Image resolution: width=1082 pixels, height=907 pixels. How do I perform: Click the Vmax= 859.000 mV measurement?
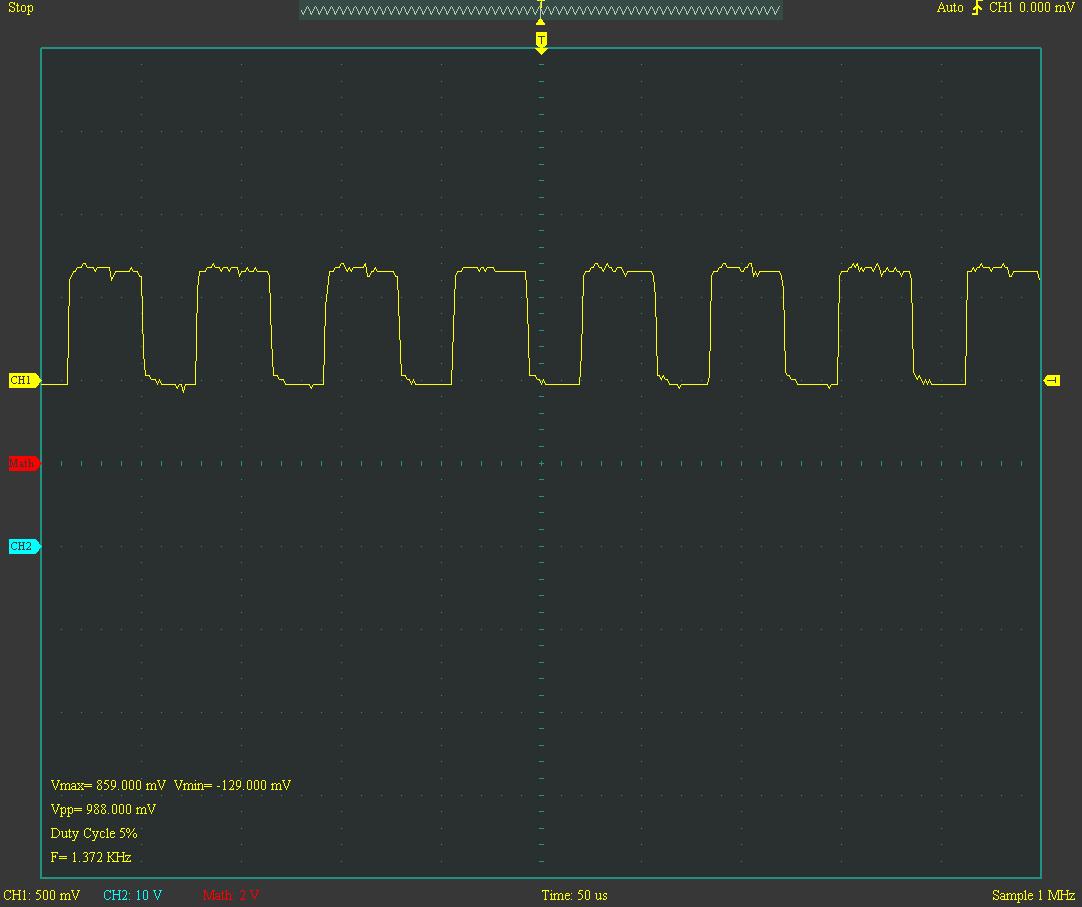(x=108, y=786)
